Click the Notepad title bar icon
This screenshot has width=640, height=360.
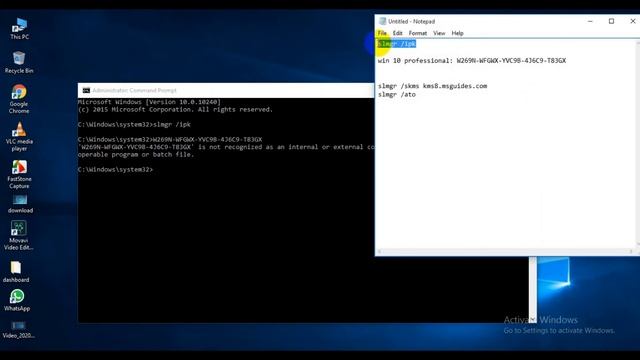pyautogui.click(x=382, y=21)
